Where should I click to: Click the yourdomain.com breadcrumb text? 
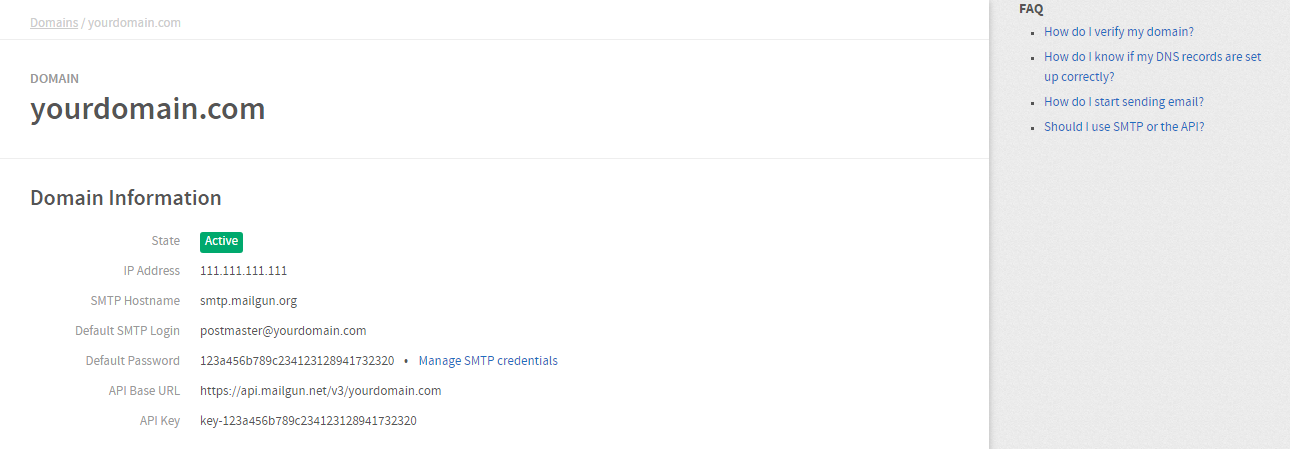tap(134, 22)
